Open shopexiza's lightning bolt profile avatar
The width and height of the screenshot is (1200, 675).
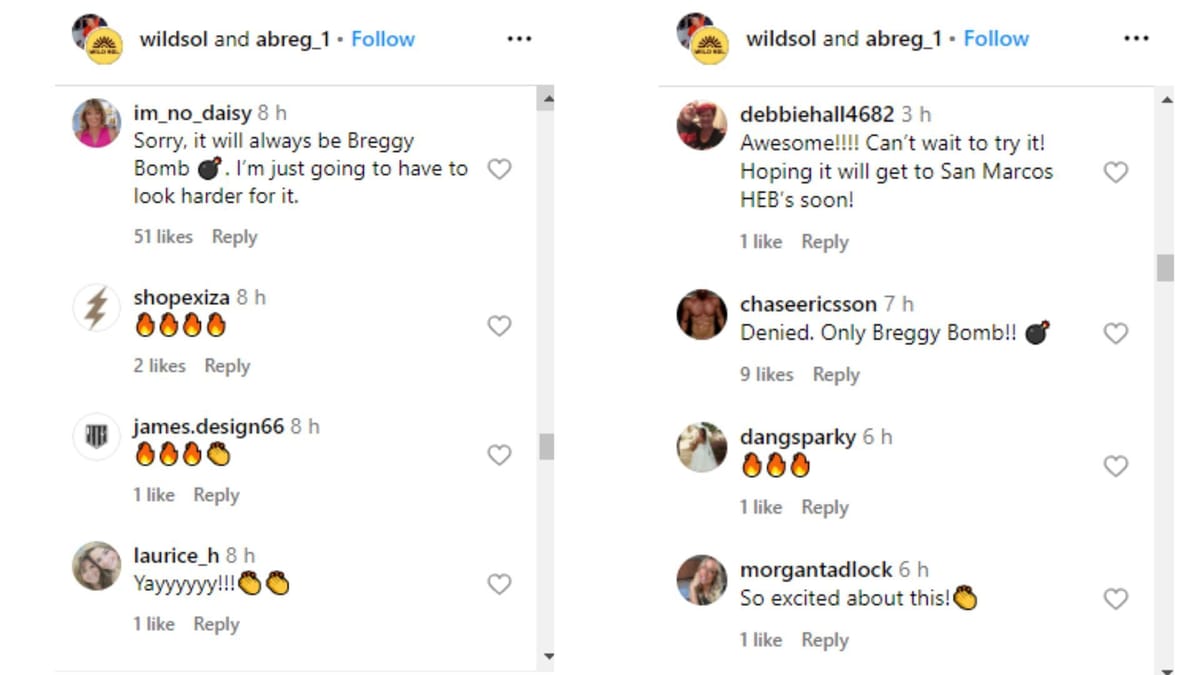coord(95,306)
